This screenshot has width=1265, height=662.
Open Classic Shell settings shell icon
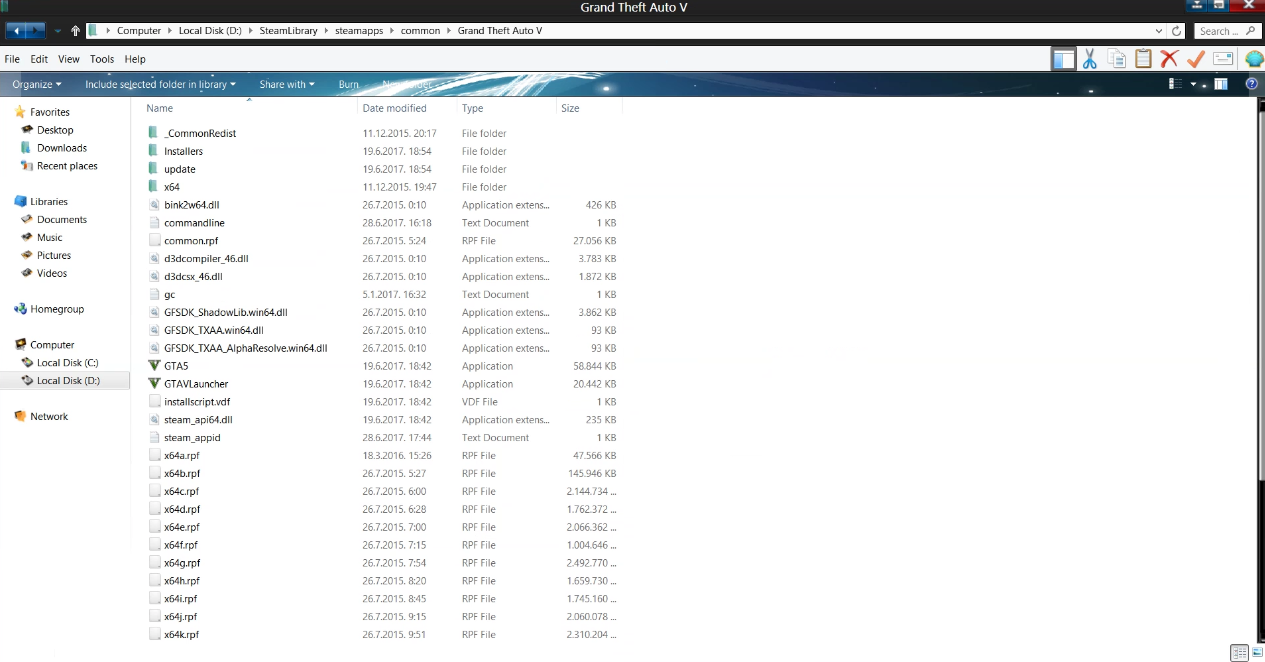[1253, 59]
